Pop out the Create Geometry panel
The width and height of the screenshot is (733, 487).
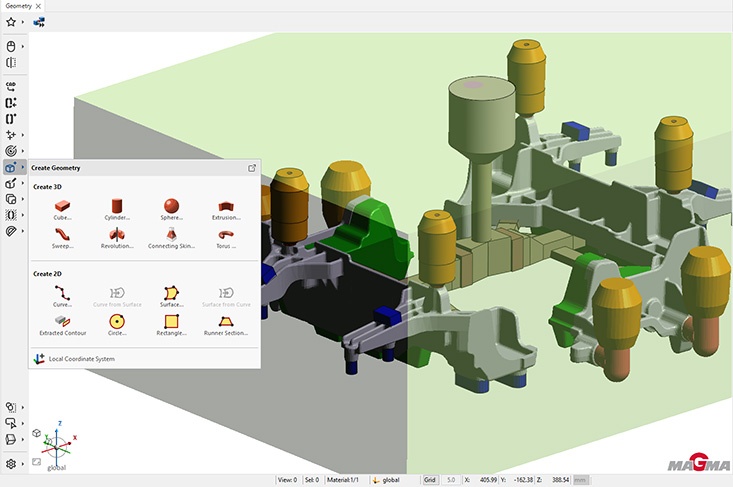pos(252,168)
